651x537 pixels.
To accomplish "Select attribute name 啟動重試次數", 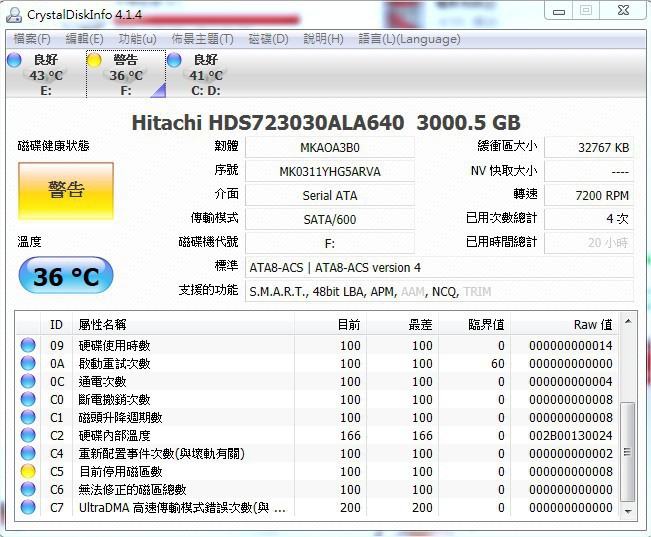I will (x=115, y=364).
